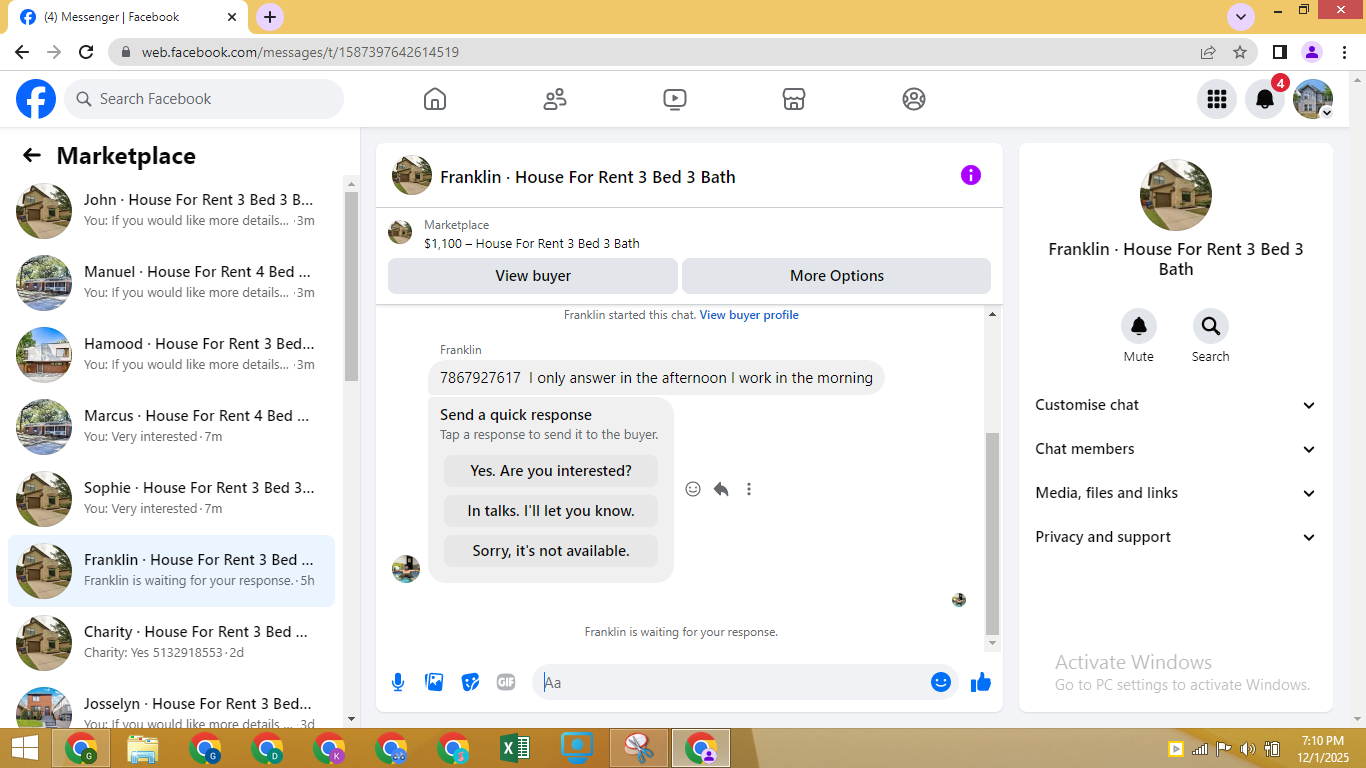
Task: Click the View buyer button
Action: [533, 276]
